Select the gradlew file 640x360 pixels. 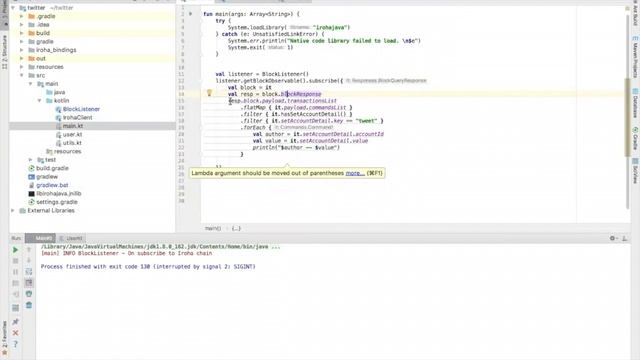click(47, 177)
